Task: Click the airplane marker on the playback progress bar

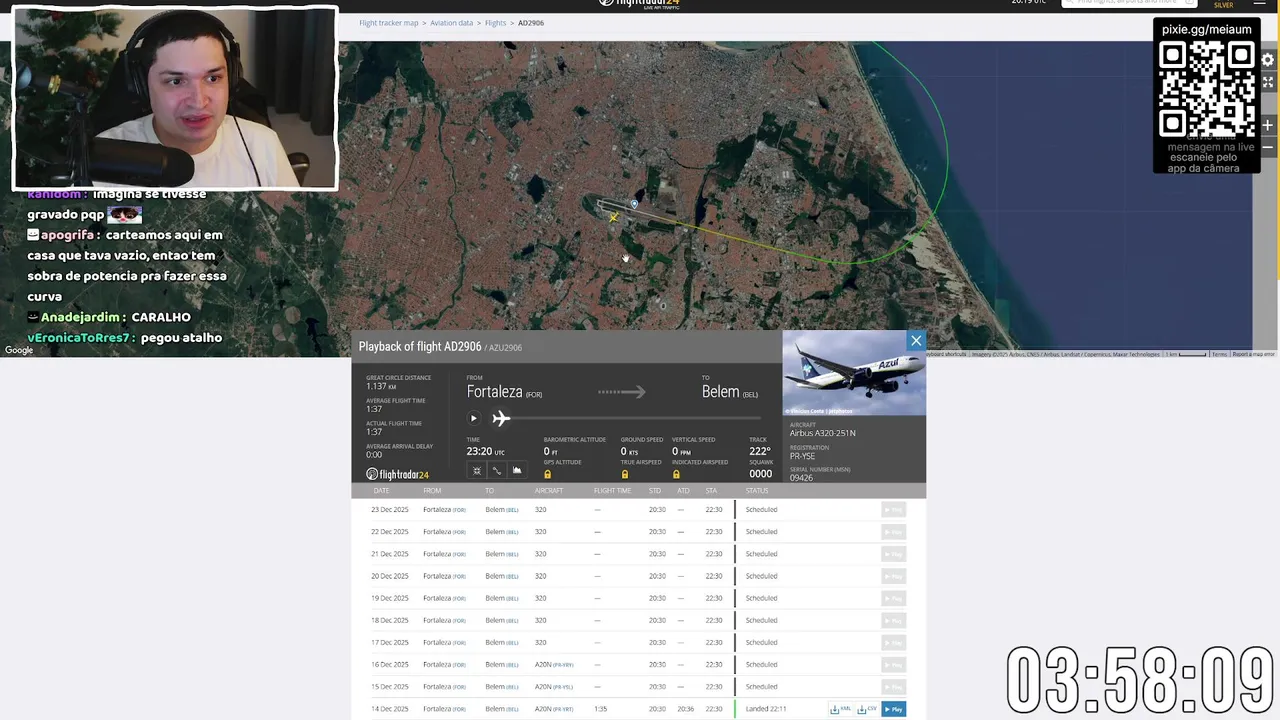Action: [501, 418]
